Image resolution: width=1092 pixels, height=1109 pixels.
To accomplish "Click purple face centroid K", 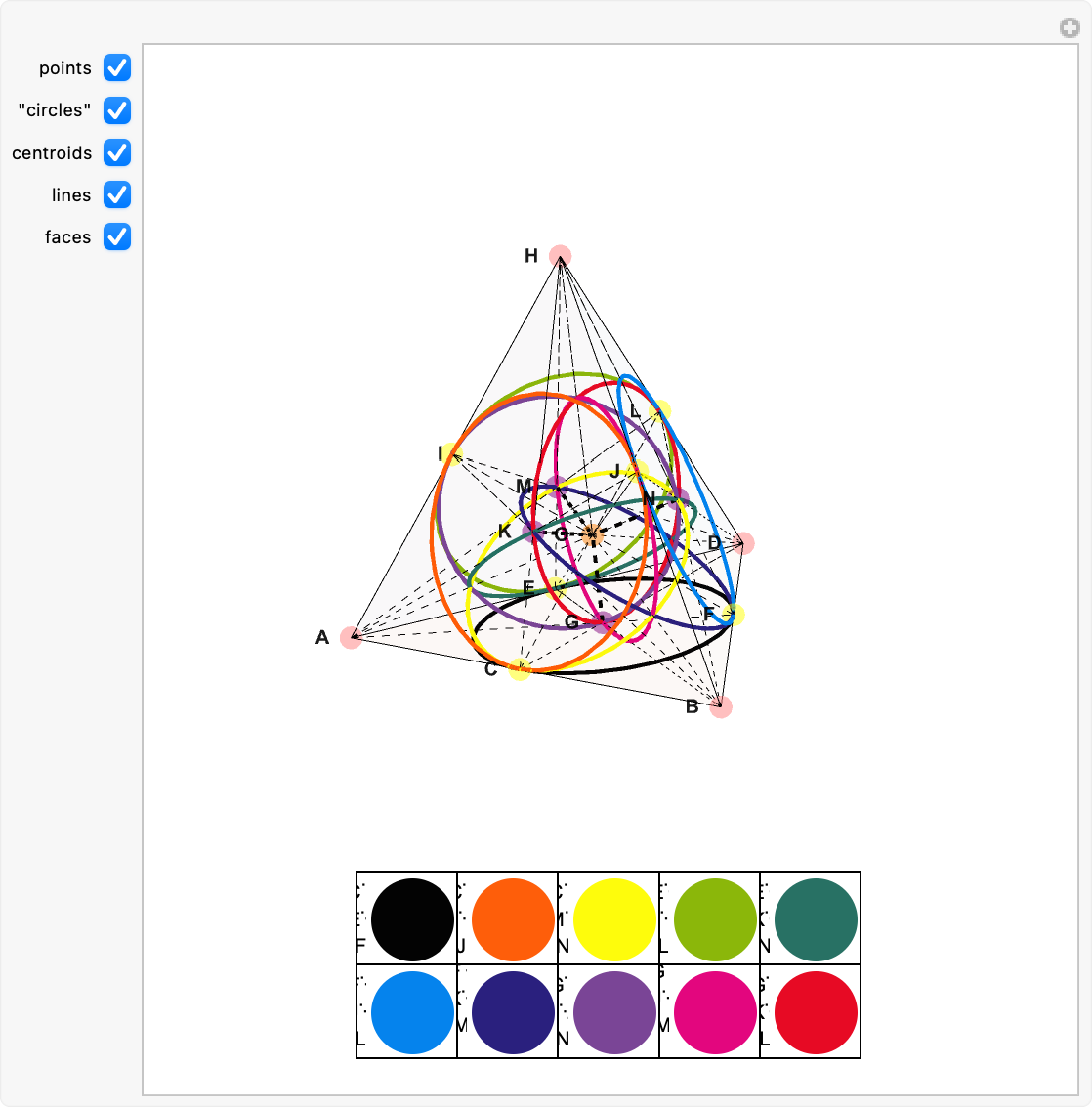I will point(533,532).
